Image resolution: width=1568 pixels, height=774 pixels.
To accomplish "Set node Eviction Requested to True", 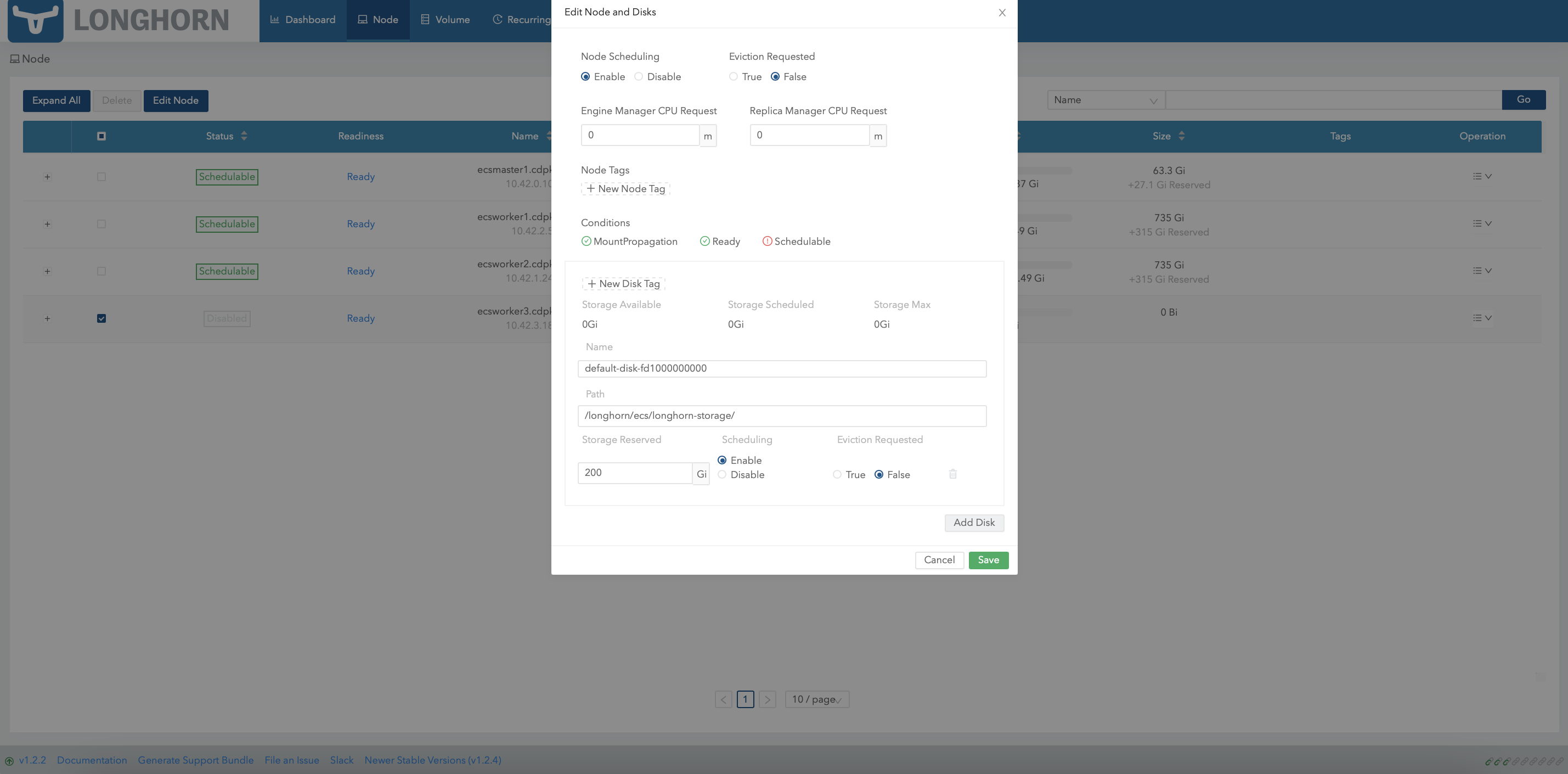I will pos(734,77).
